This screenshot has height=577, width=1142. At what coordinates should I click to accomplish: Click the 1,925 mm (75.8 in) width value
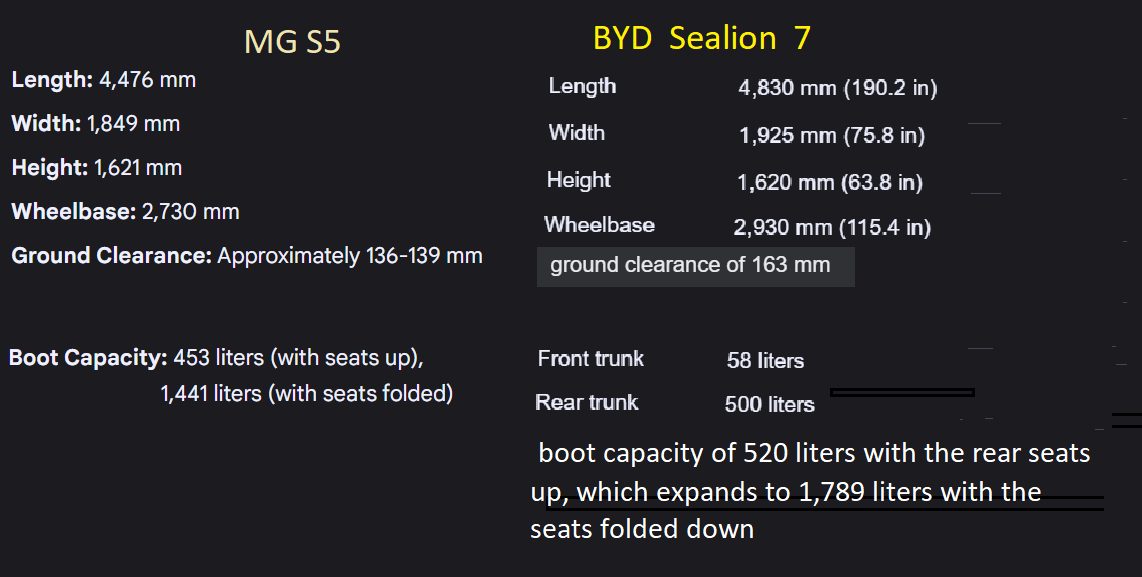pos(832,135)
